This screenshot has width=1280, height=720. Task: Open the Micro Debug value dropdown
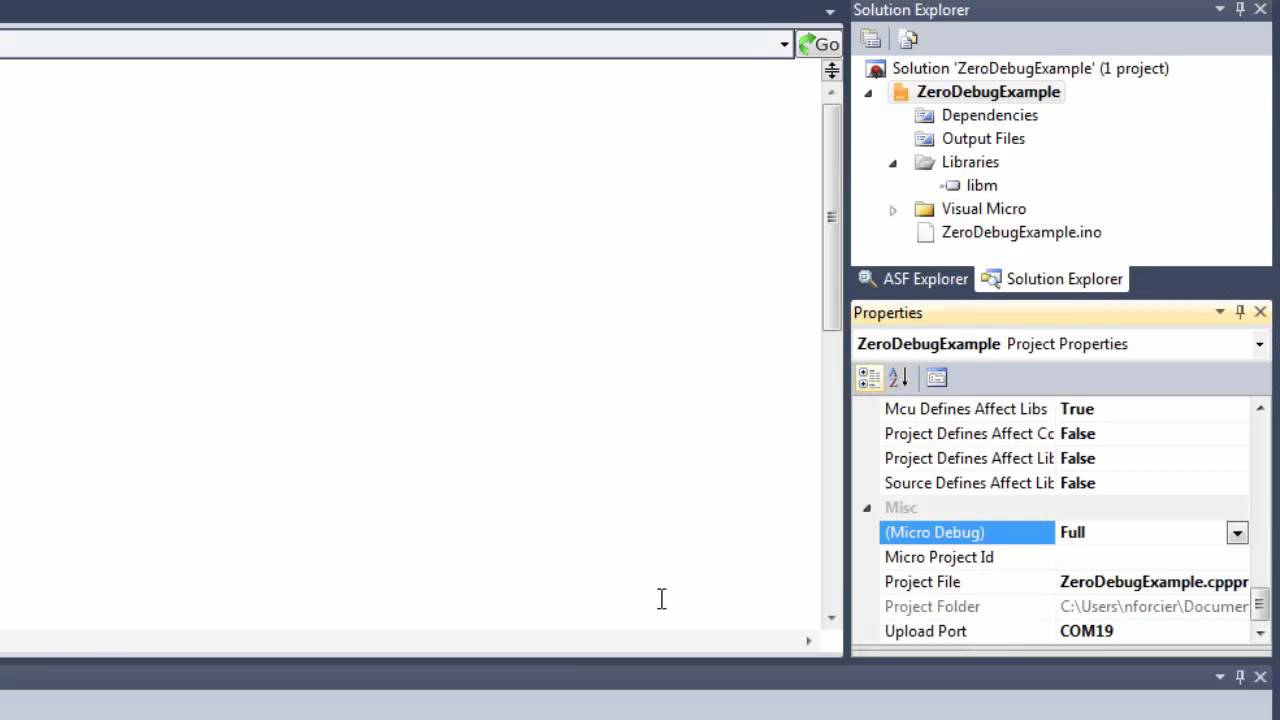(x=1237, y=533)
